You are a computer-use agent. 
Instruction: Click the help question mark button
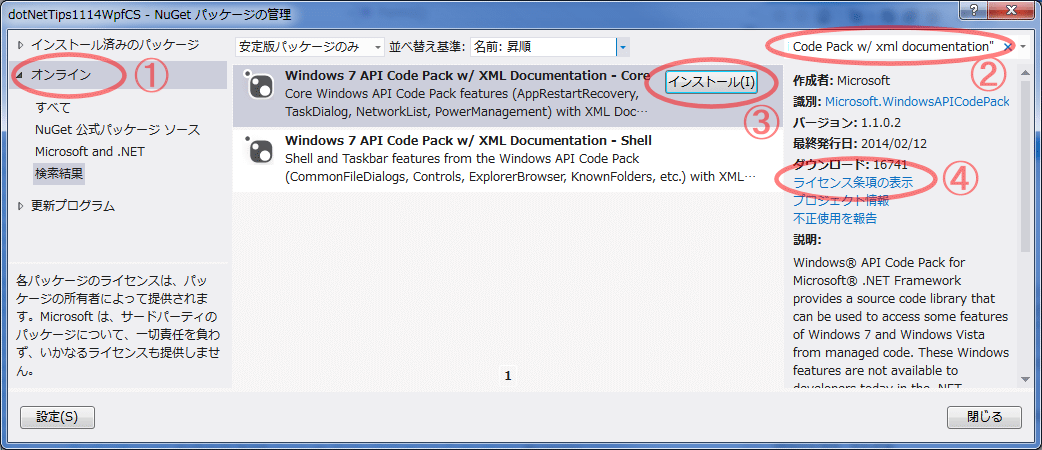coord(975,9)
